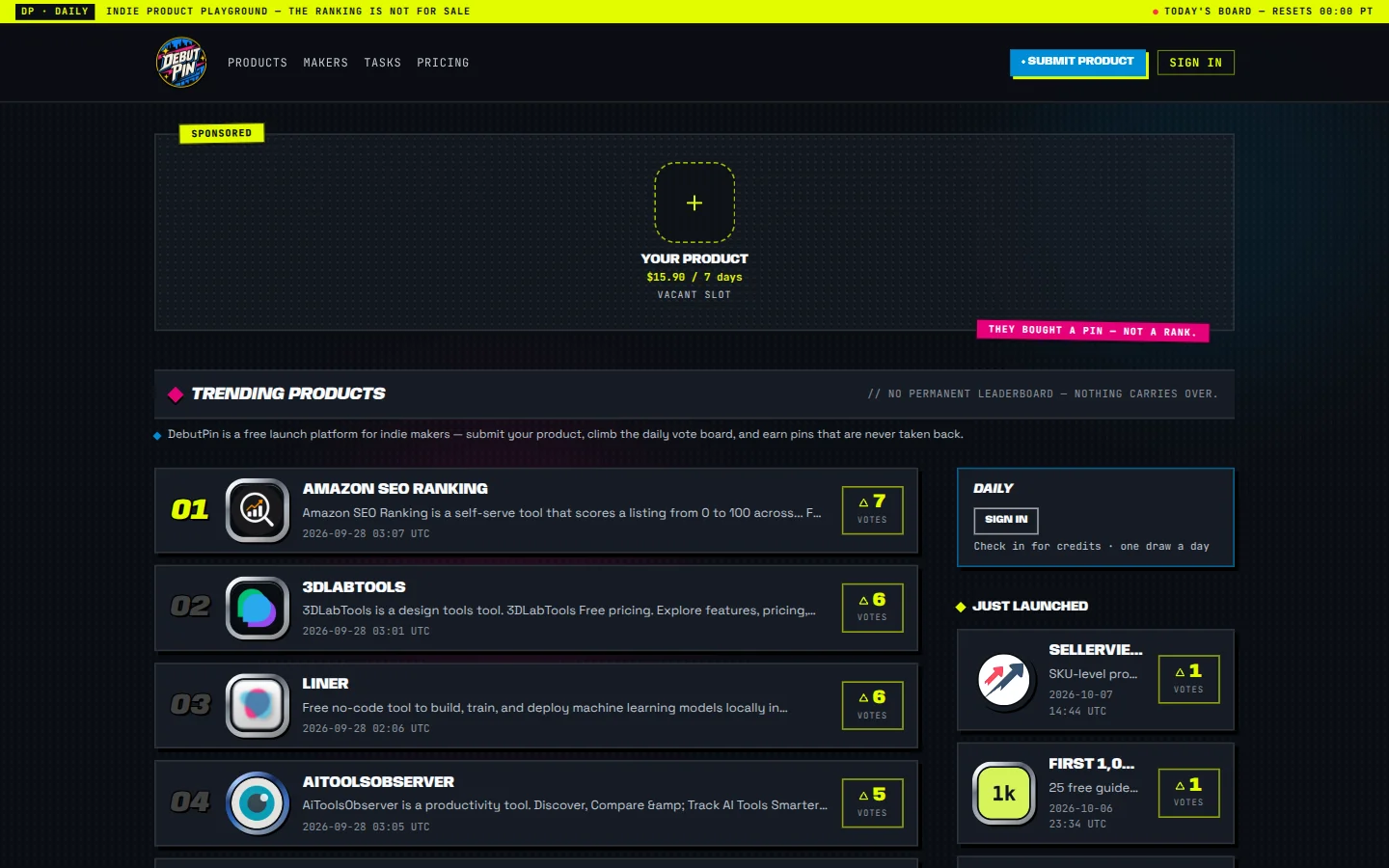
Task: Open the DebutPin logo home link
Action: (181, 63)
